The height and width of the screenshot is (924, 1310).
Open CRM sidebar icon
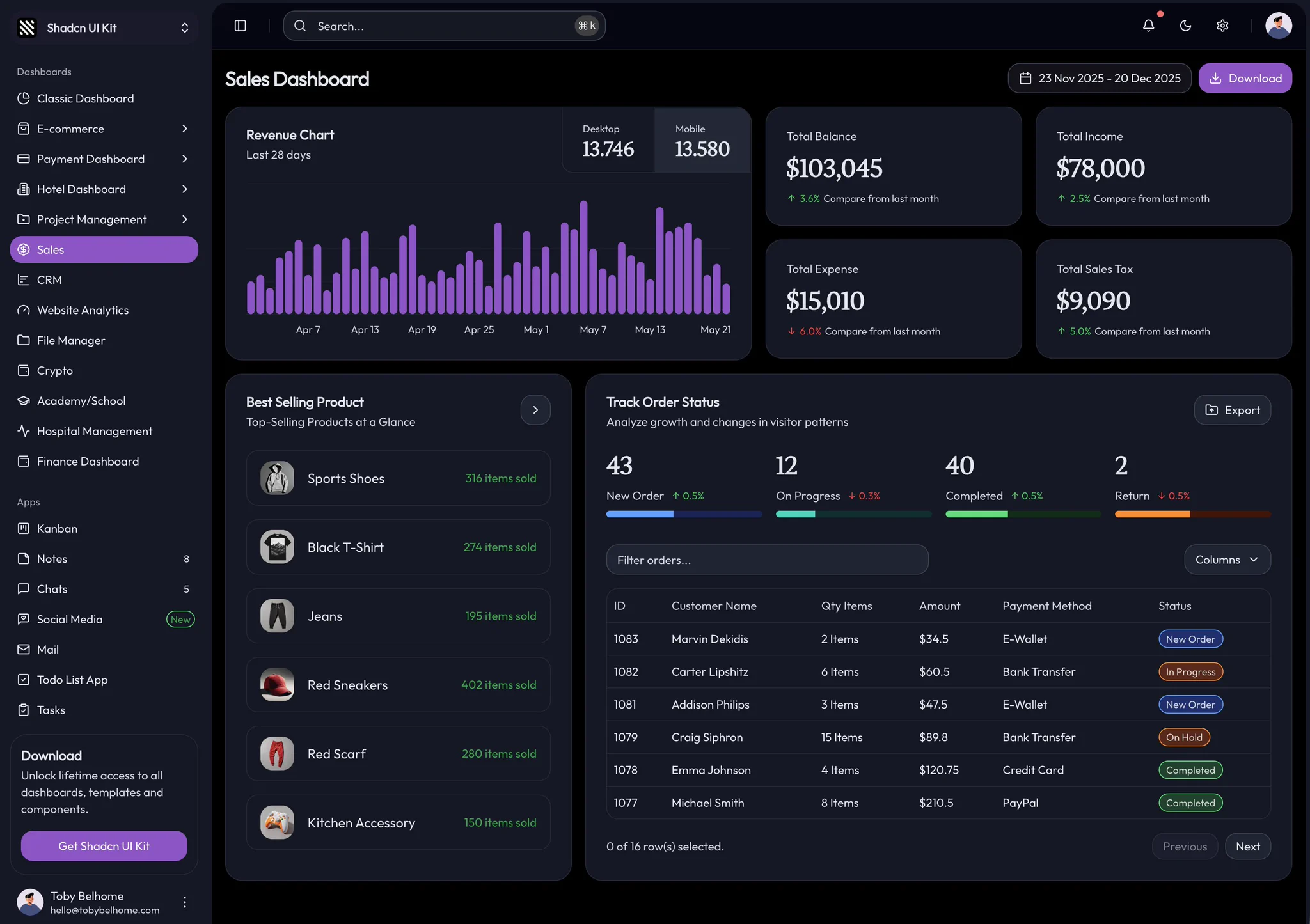pos(24,279)
